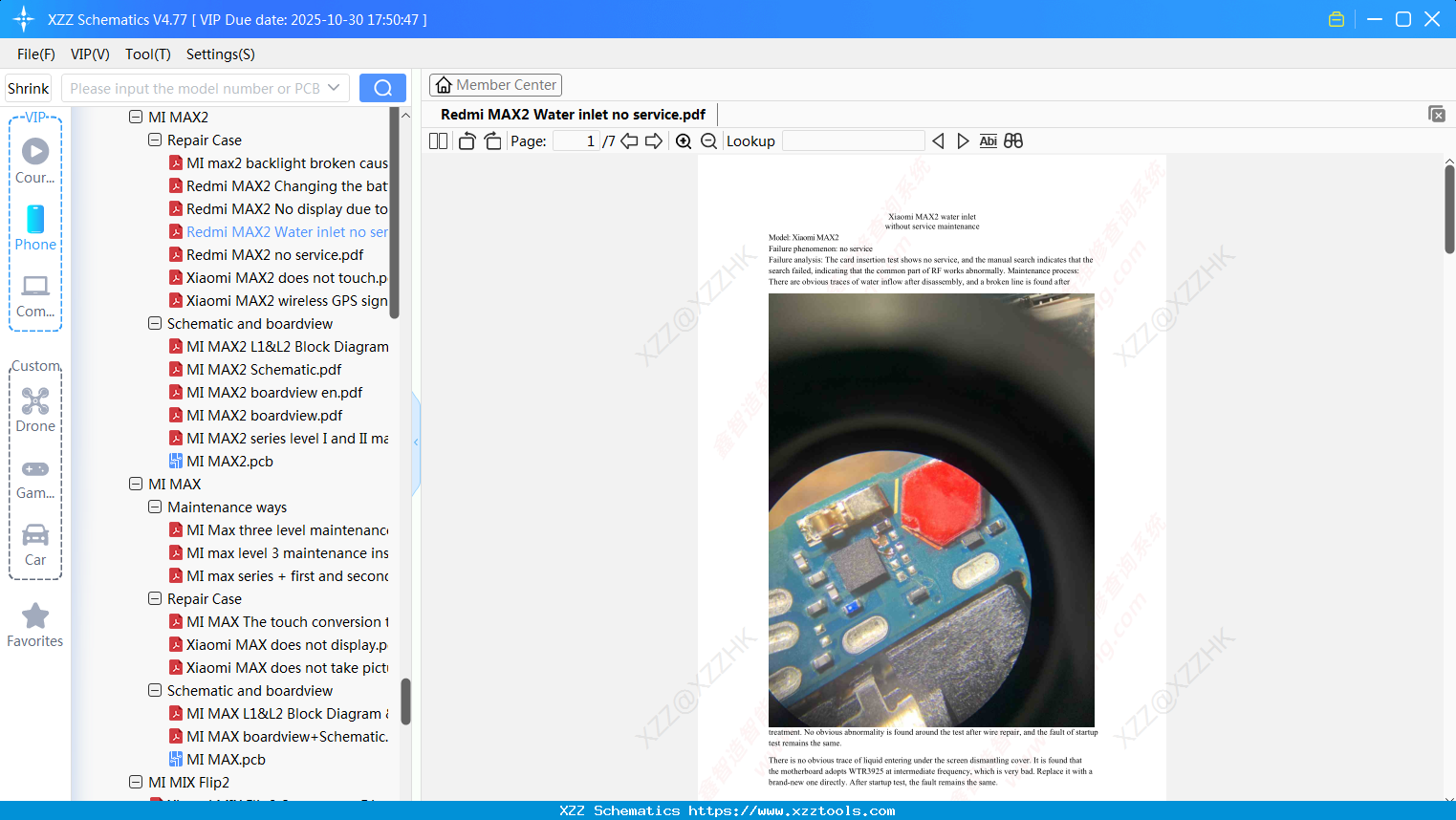
Task: Collapse the Repair Case section under MI MAX
Action: point(154,598)
